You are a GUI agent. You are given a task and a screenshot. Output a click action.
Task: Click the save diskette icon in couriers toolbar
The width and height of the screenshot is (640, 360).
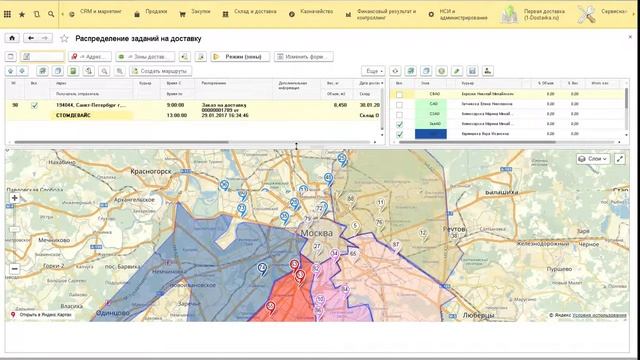(x=472, y=71)
